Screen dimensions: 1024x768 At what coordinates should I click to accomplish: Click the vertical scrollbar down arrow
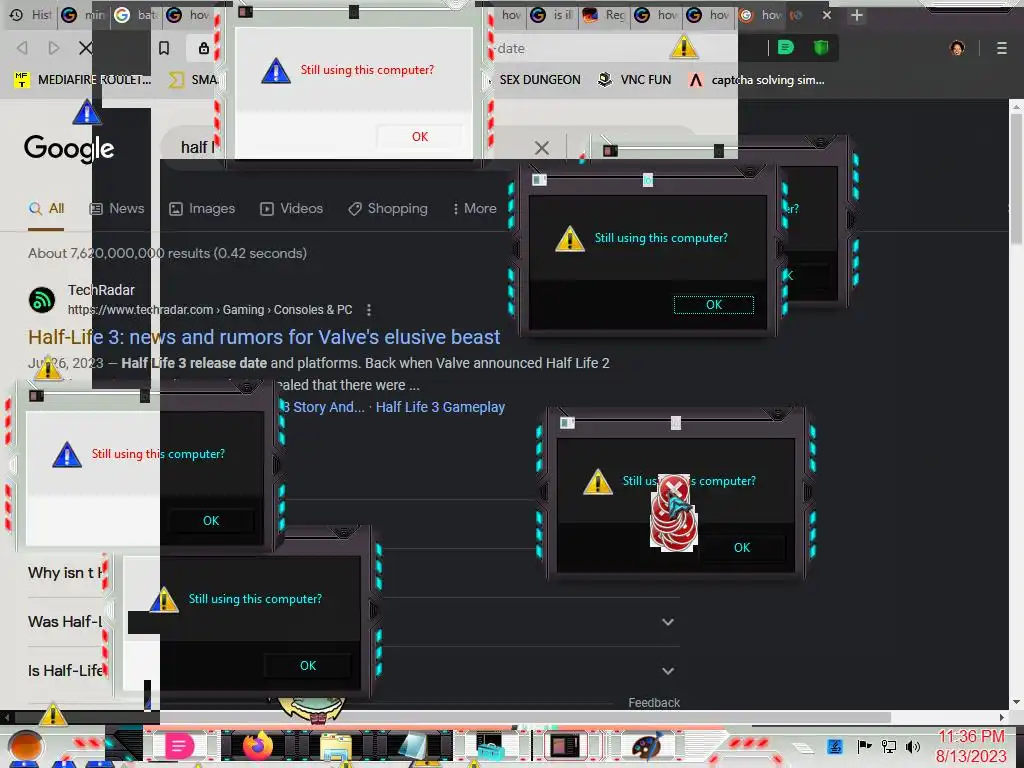[1016, 702]
